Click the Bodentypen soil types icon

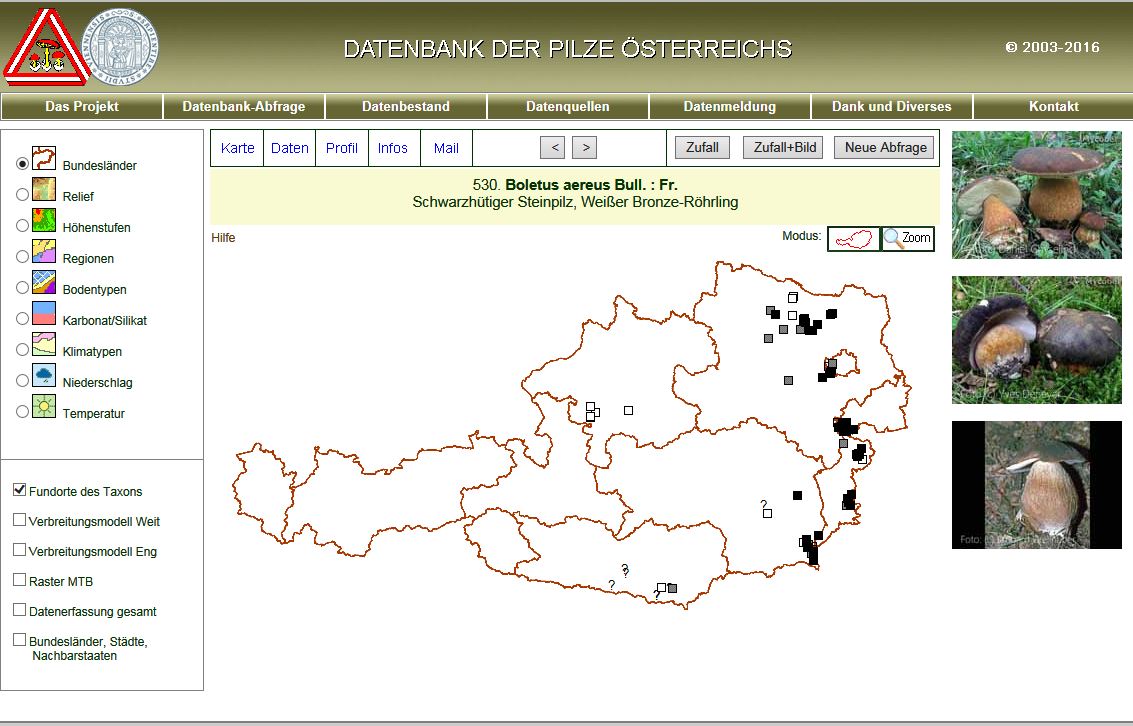(x=44, y=282)
